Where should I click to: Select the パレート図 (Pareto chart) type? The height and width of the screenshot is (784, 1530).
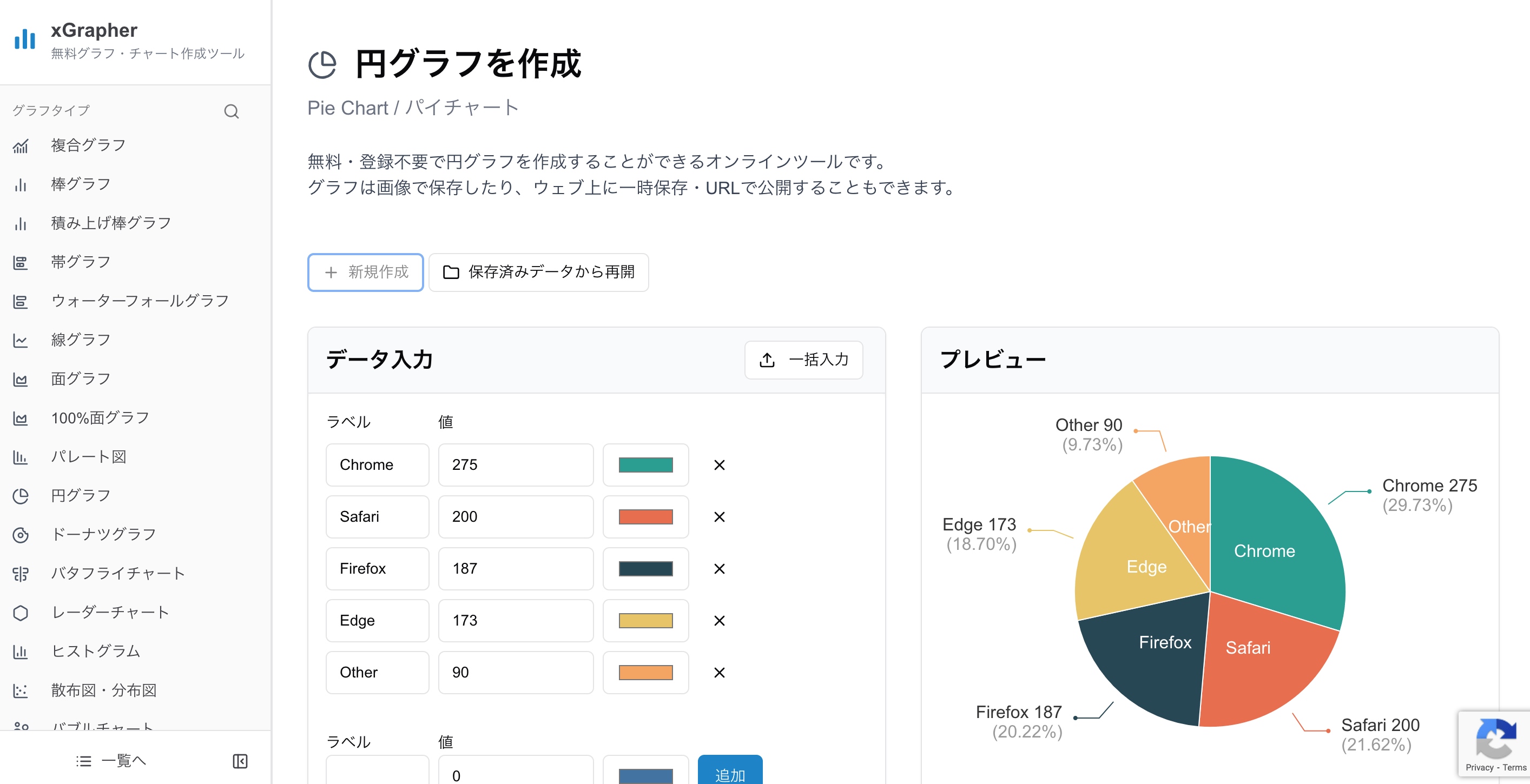tap(89, 456)
